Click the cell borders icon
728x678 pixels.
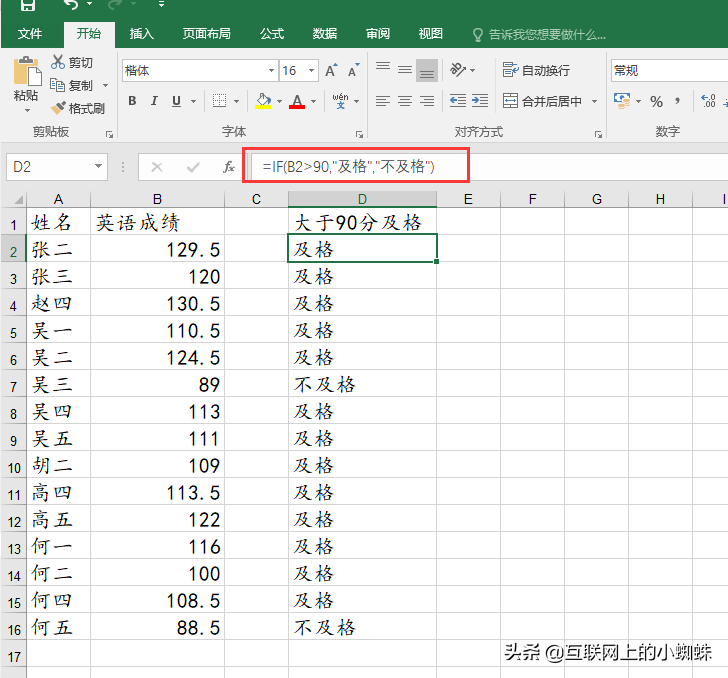pos(219,101)
